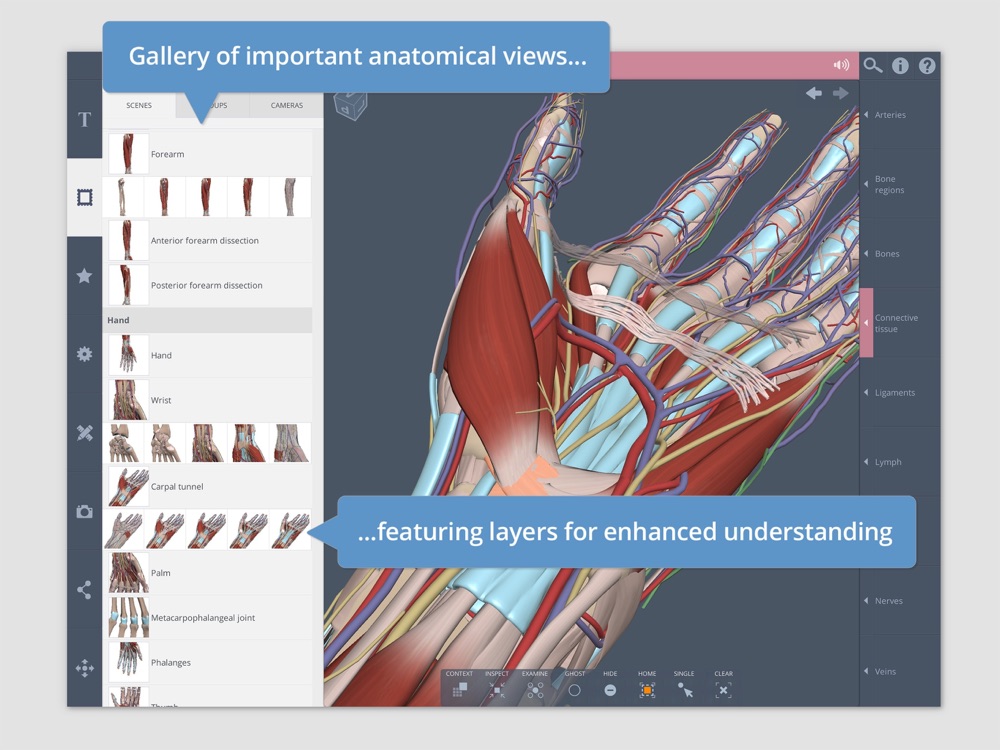Click the Examine tool in bottom toolbar
Image resolution: width=1000 pixels, height=750 pixels.
[535, 685]
